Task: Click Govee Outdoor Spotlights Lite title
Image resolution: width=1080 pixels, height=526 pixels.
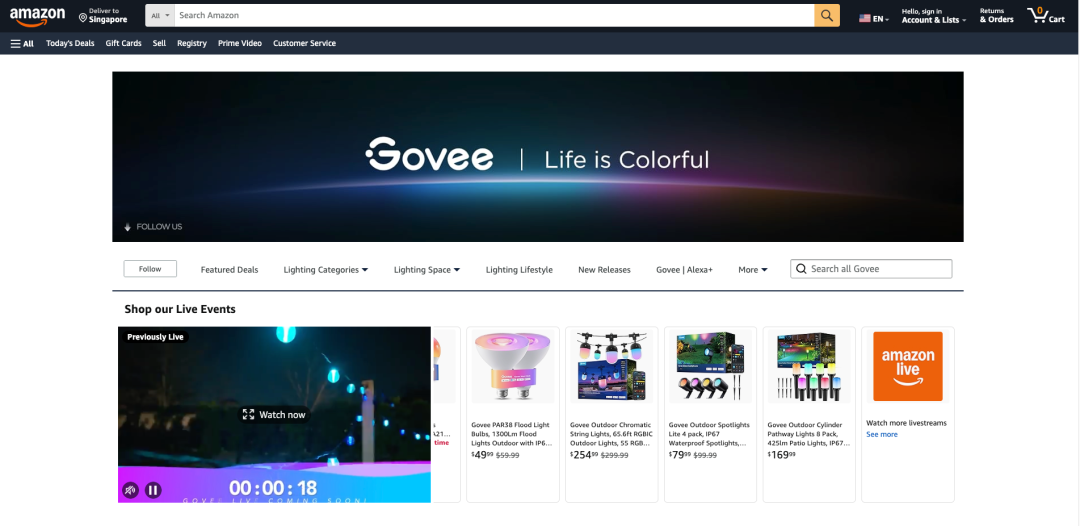Action: click(x=709, y=434)
